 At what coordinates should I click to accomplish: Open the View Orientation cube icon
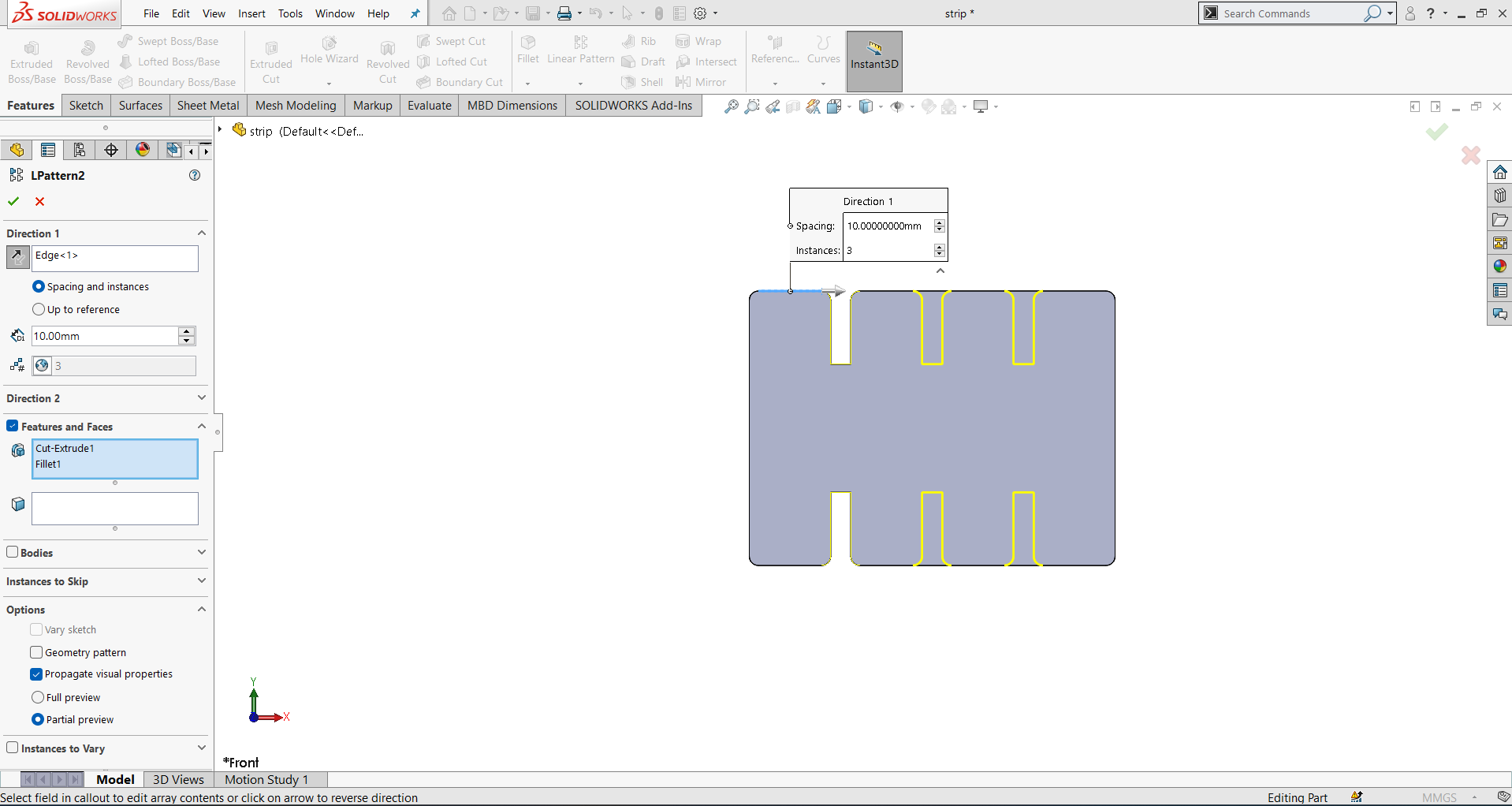click(x=835, y=106)
